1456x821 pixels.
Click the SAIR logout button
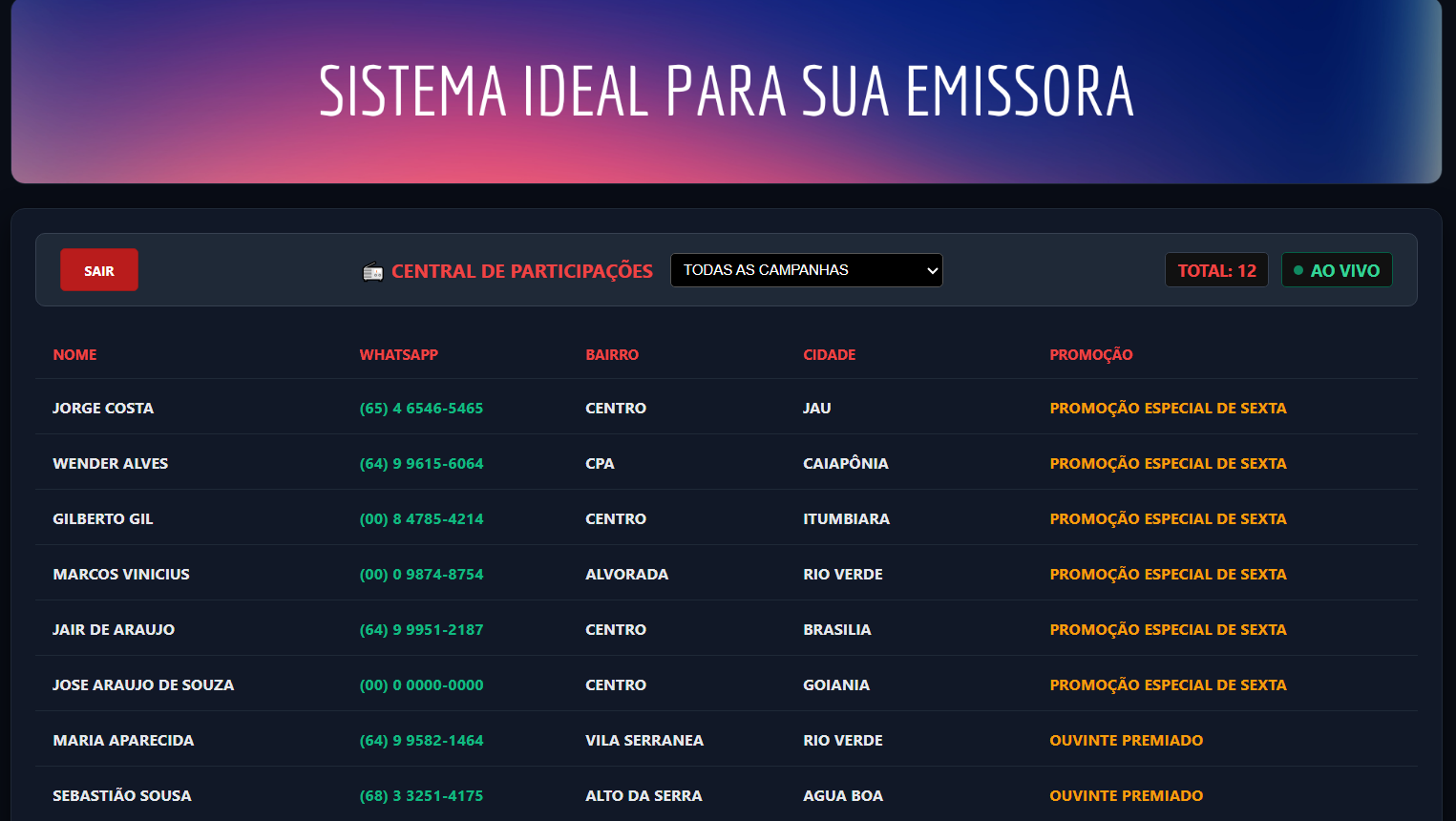(x=99, y=270)
